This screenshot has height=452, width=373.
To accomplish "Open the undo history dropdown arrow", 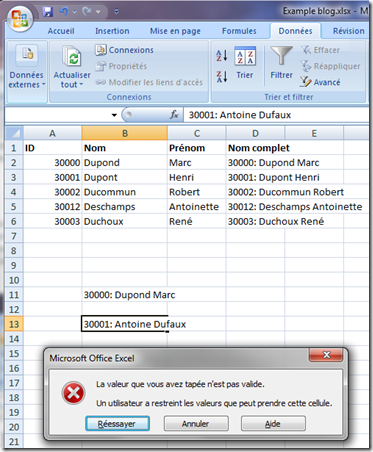I will (74, 12).
